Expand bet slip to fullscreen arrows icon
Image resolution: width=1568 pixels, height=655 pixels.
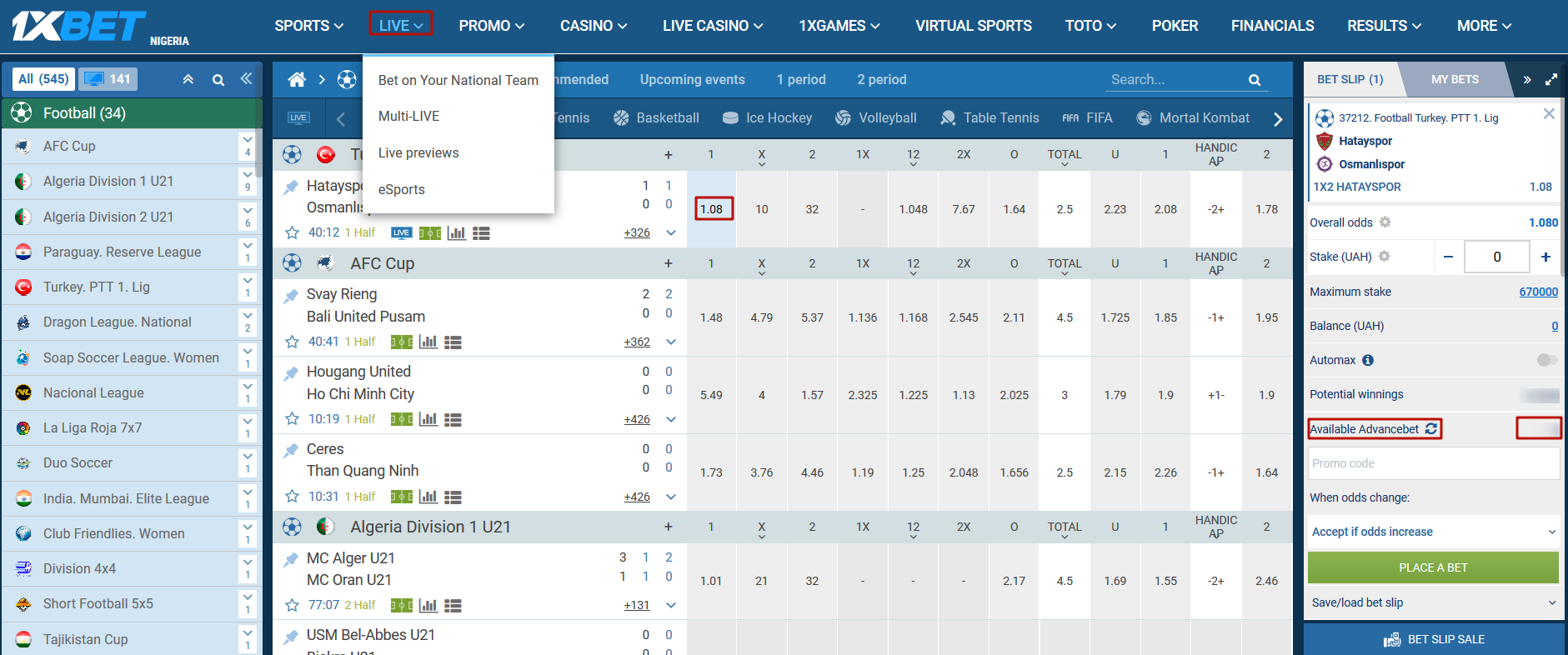(x=1551, y=80)
